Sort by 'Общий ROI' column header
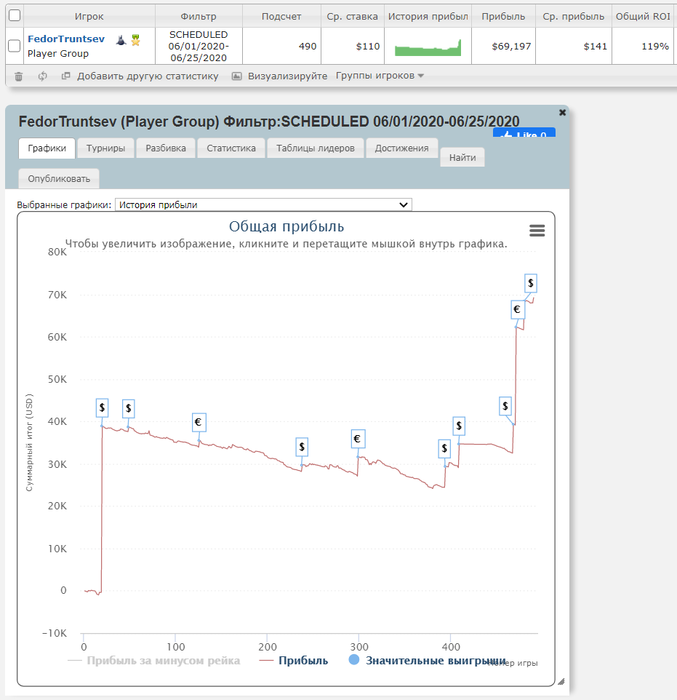The height and width of the screenshot is (700, 677). (x=643, y=17)
